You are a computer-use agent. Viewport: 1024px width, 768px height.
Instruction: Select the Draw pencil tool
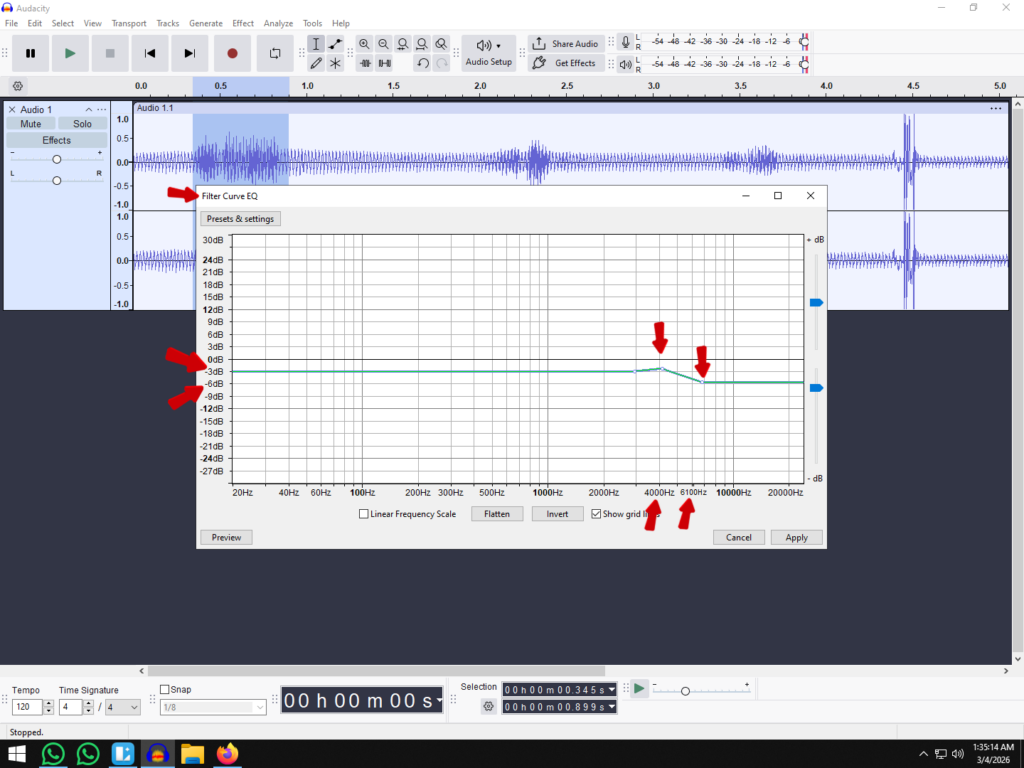click(316, 63)
